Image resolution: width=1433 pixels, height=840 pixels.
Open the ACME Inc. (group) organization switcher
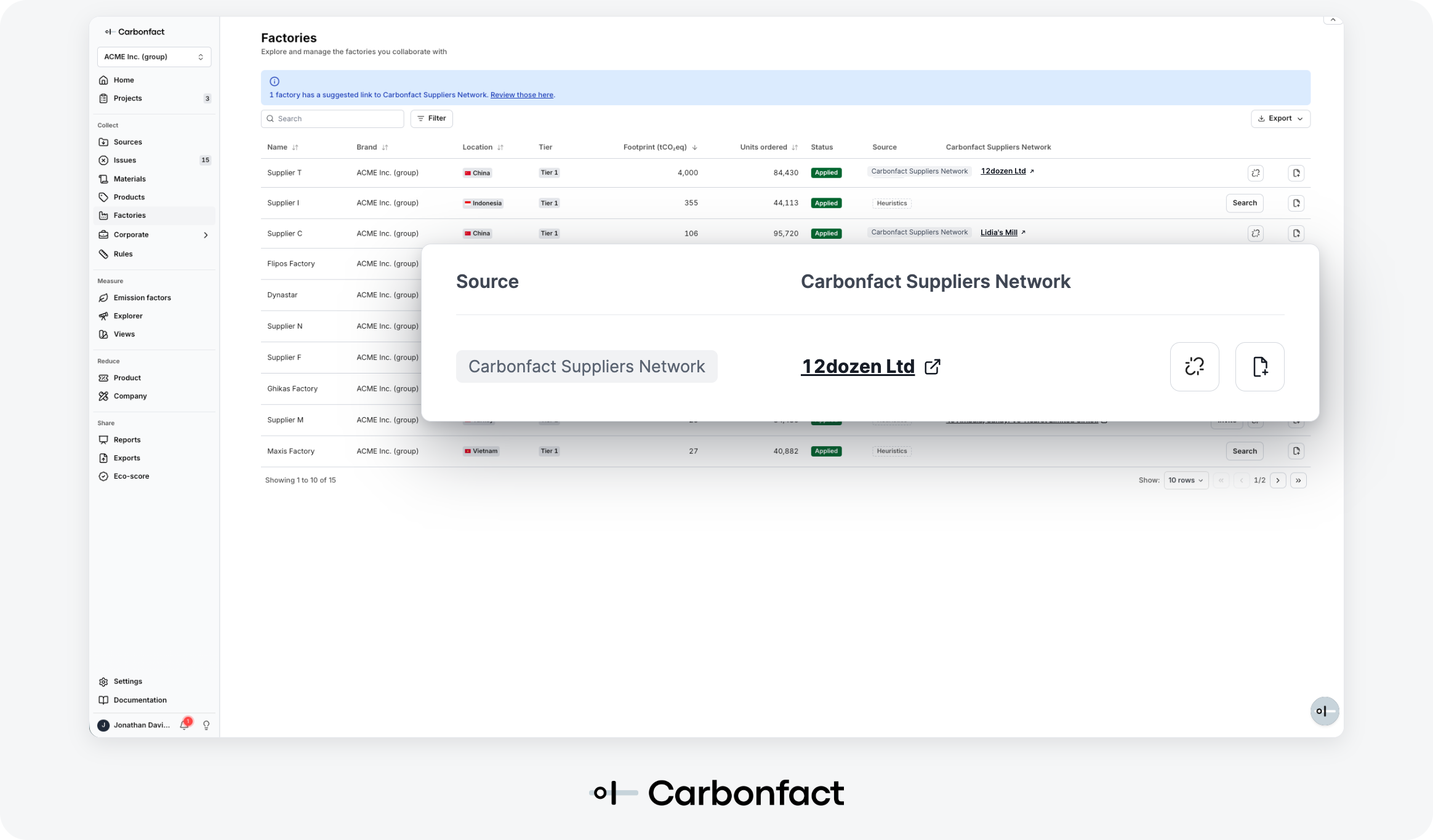[155, 57]
